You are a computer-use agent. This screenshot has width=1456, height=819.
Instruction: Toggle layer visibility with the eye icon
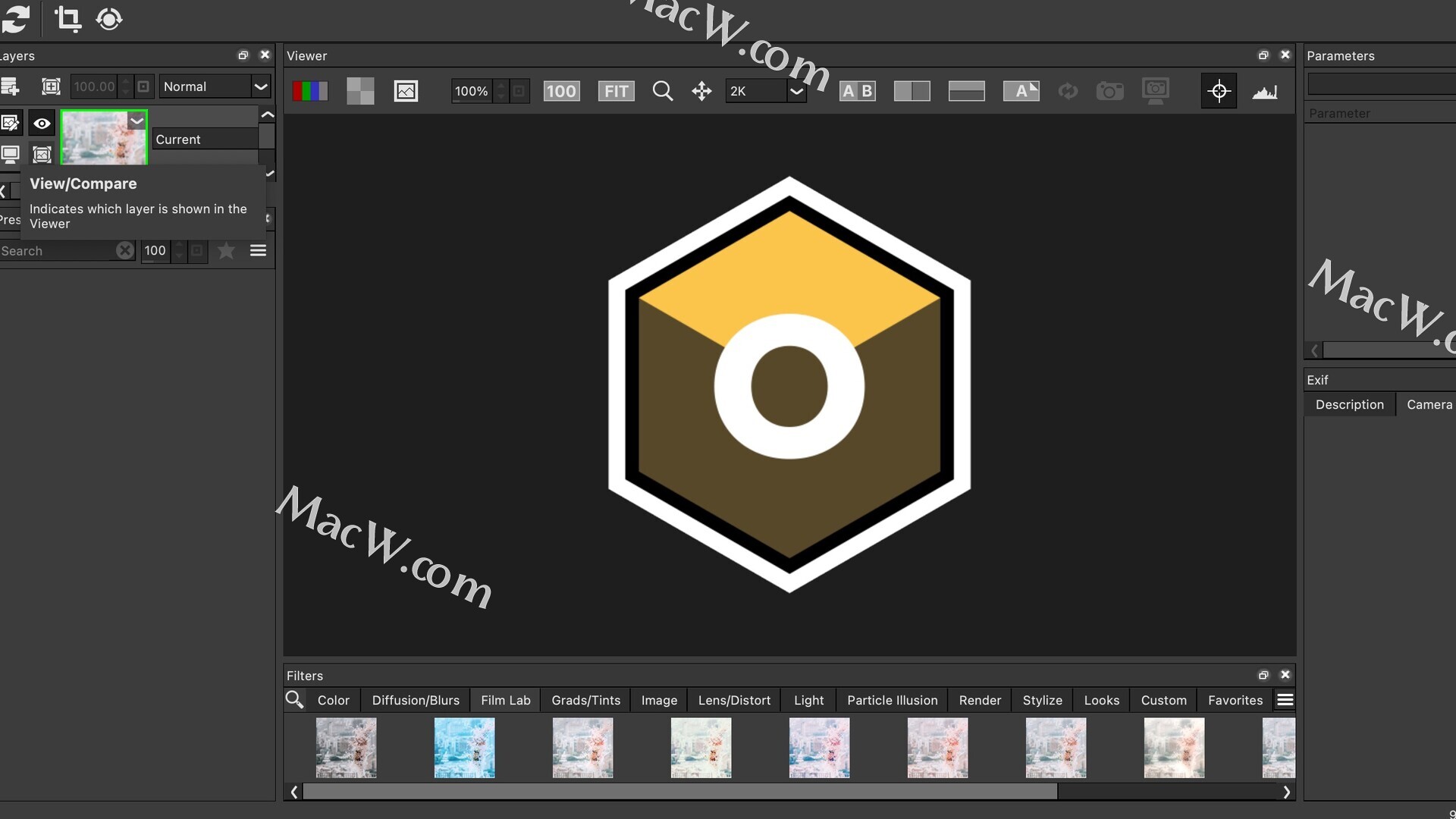click(42, 123)
